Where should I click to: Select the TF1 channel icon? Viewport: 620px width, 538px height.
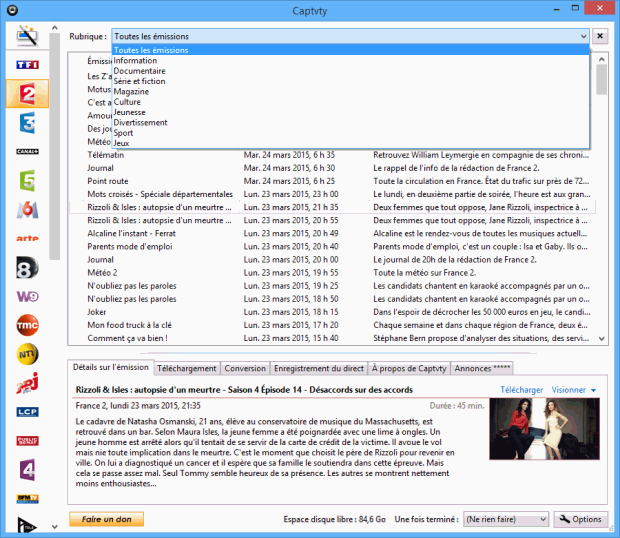point(27,64)
